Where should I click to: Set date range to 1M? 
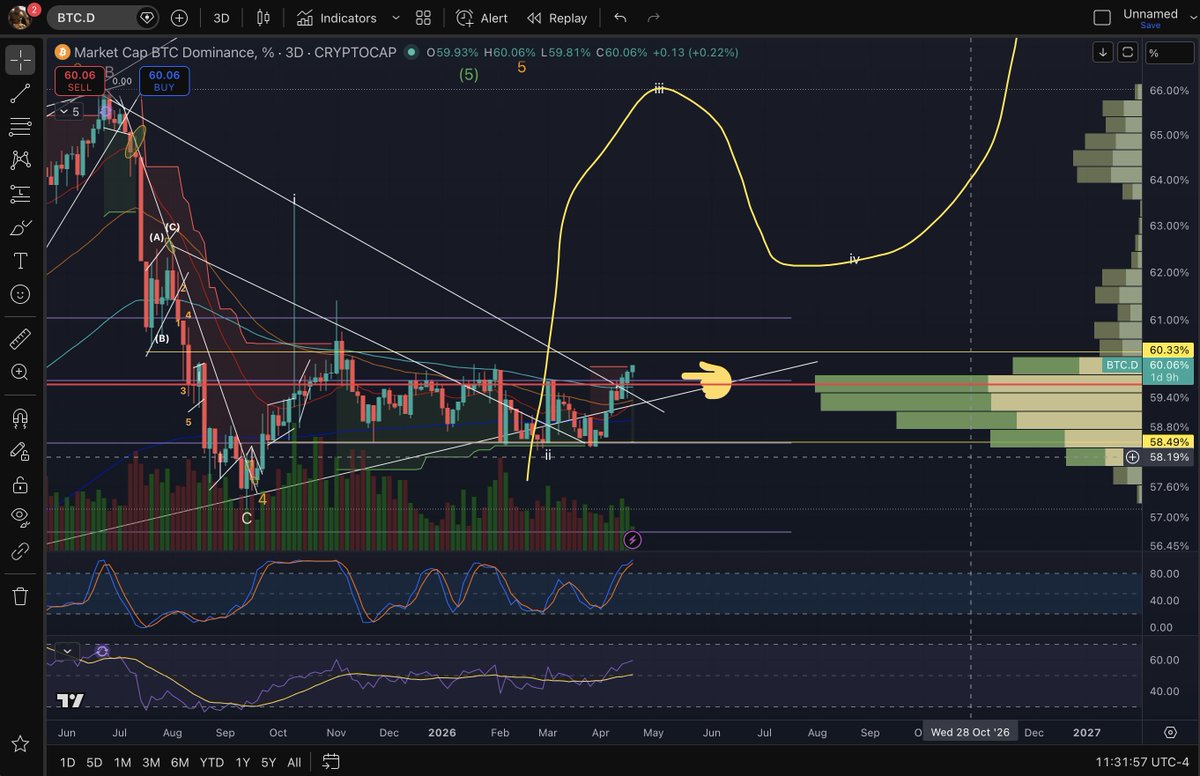coord(122,762)
